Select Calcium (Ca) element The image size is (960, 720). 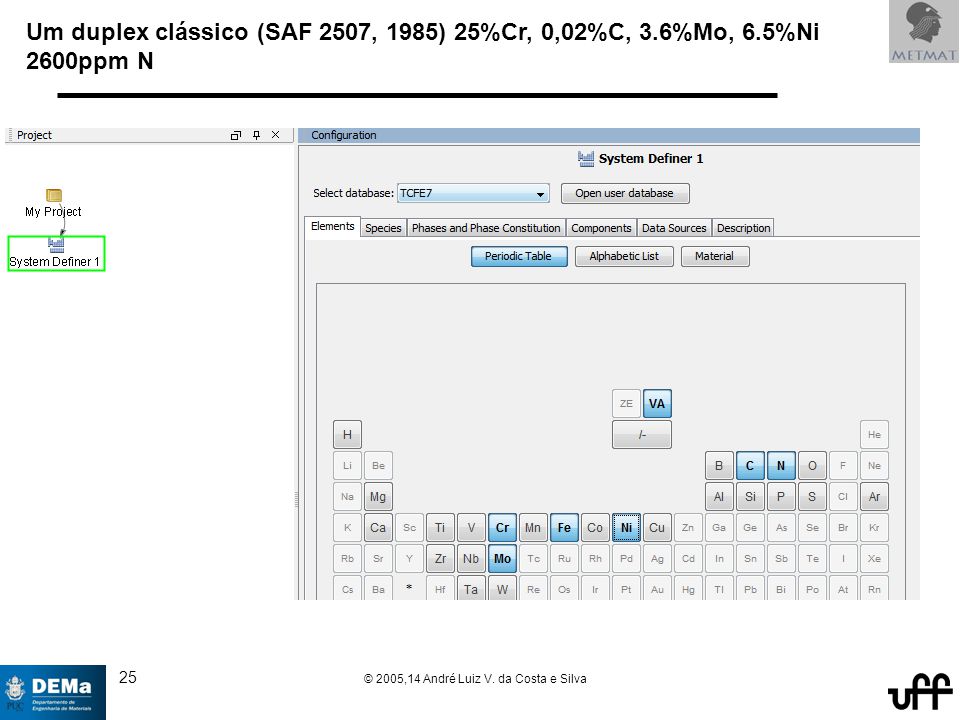point(378,528)
